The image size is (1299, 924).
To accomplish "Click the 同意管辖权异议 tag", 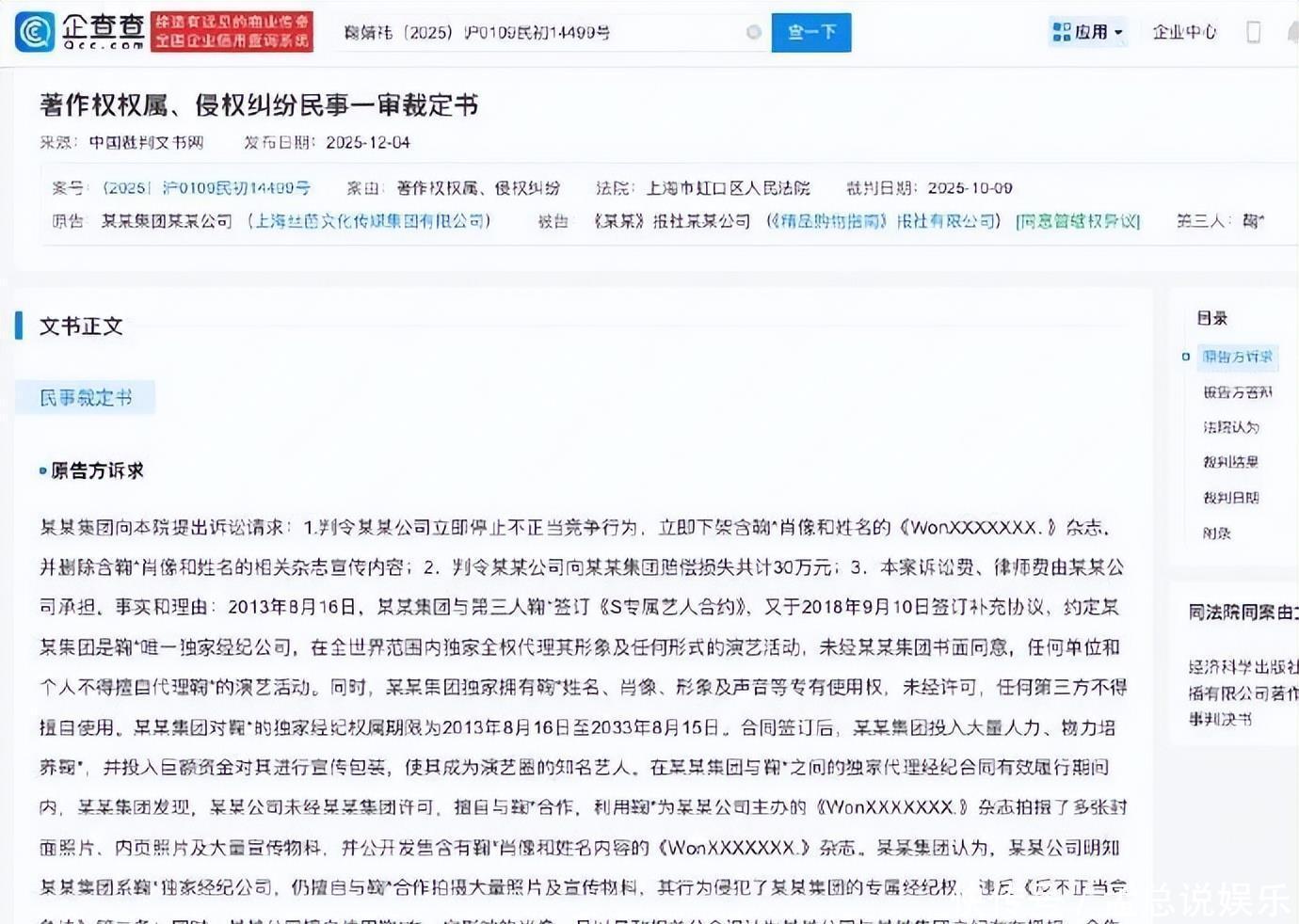I will 1078,221.
